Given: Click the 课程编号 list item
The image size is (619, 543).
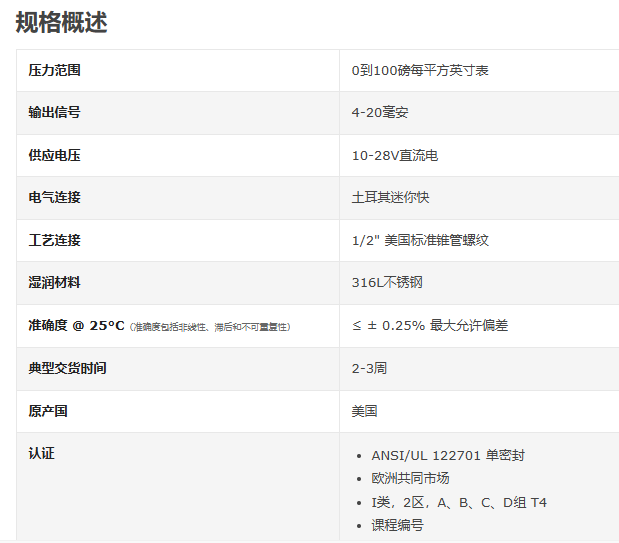Looking at the screenshot, I should click(397, 525).
